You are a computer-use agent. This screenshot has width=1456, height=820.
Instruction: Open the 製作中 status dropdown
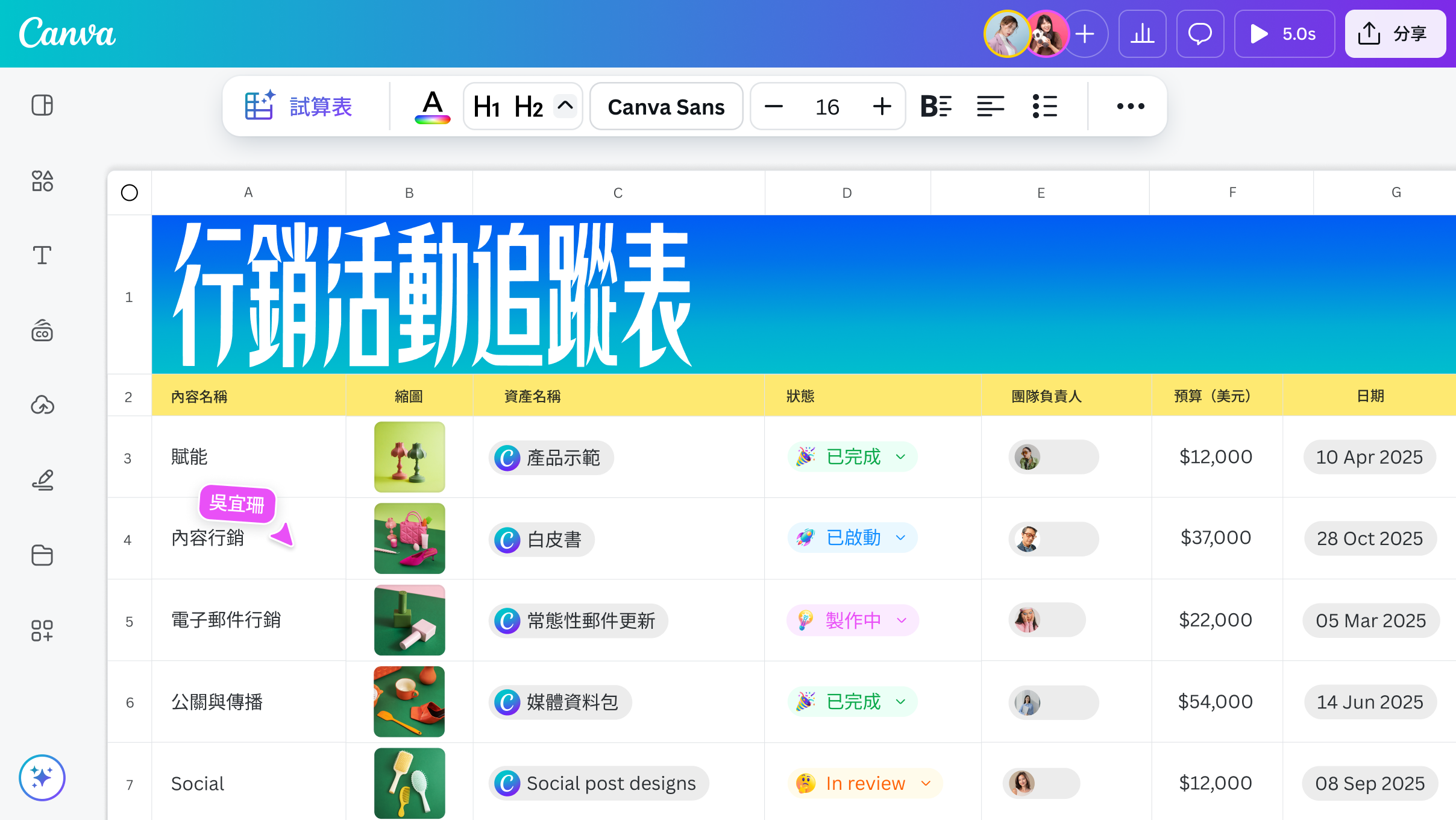tap(853, 620)
